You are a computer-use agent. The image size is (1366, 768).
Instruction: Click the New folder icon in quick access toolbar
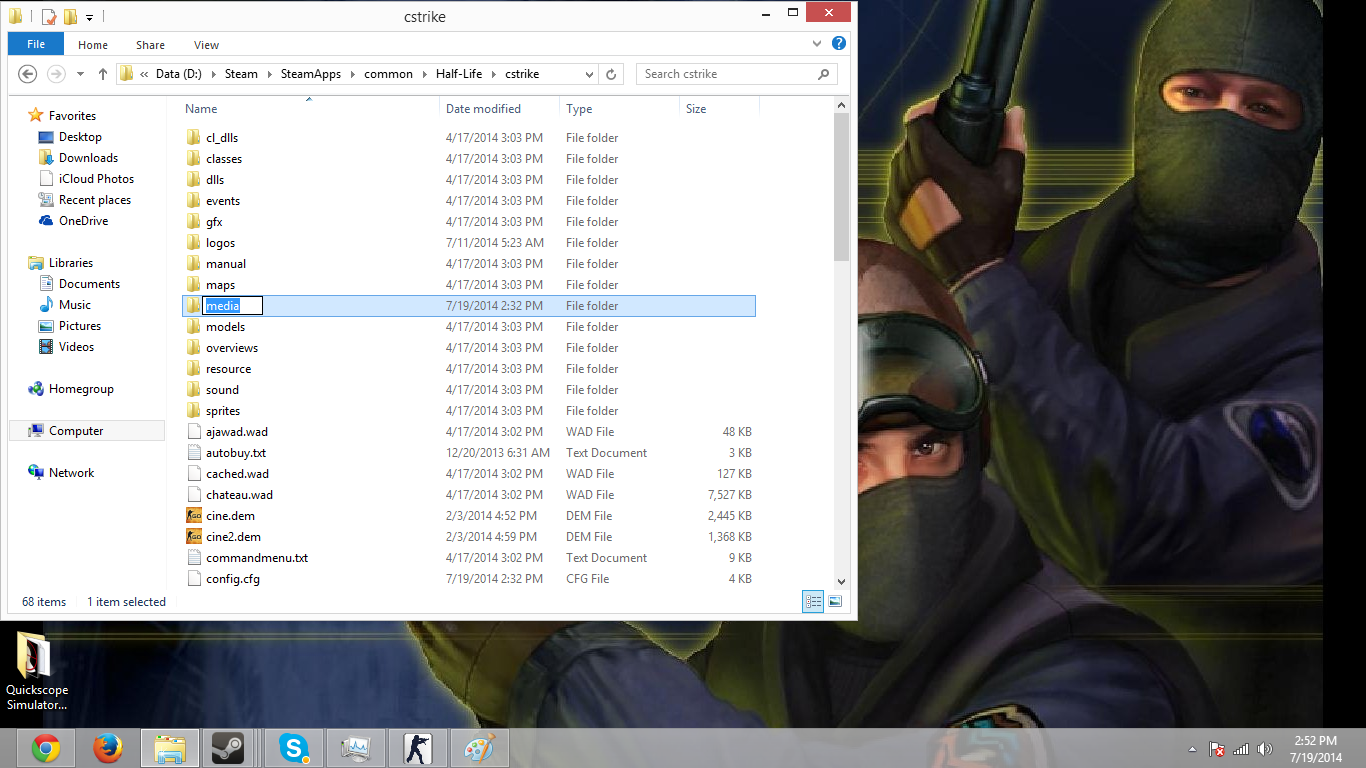[x=70, y=16]
